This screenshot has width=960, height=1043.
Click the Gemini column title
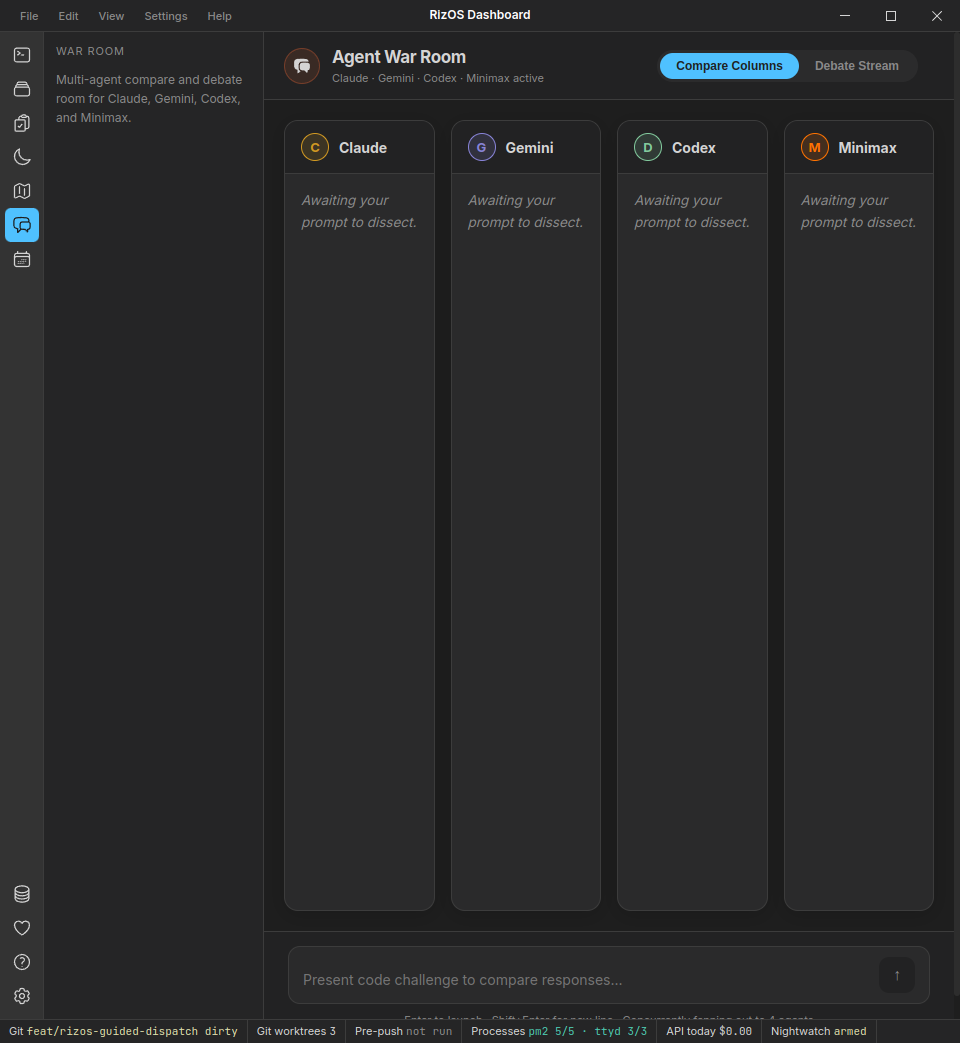point(530,148)
